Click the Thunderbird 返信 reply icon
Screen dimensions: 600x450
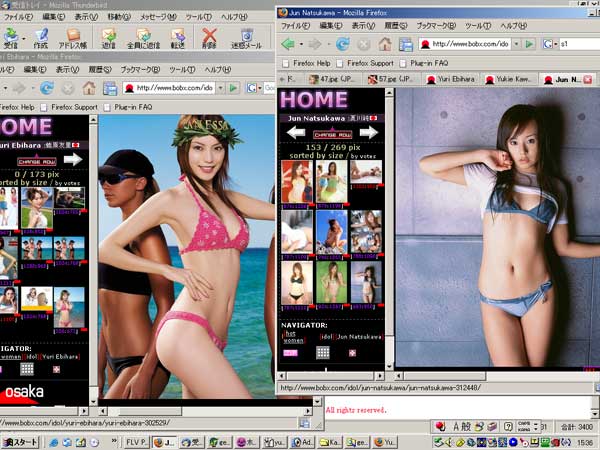pyautogui.click(x=109, y=38)
